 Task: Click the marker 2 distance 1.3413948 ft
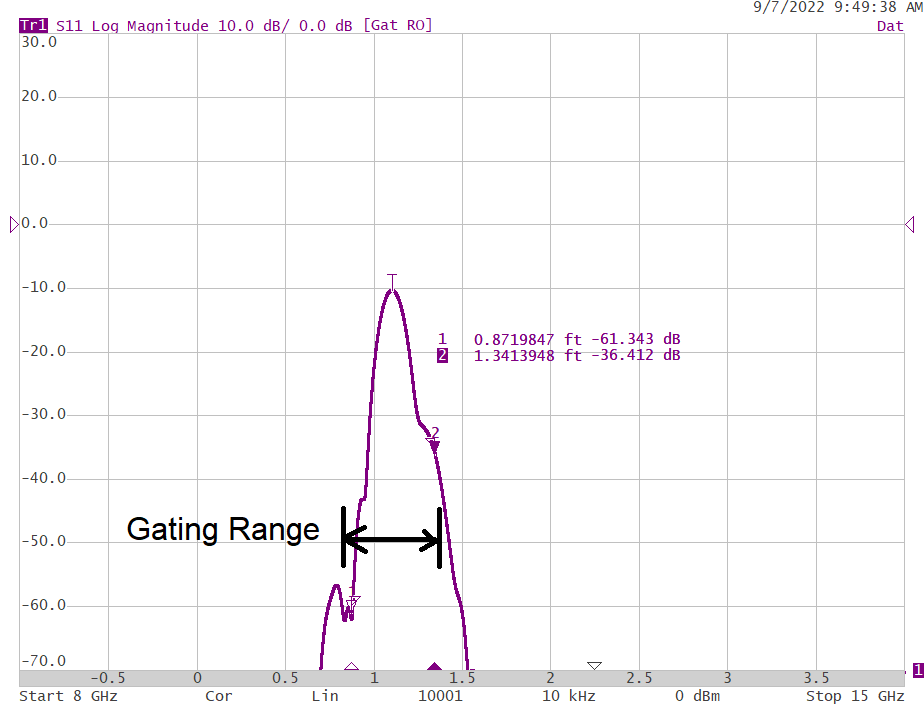click(527, 355)
